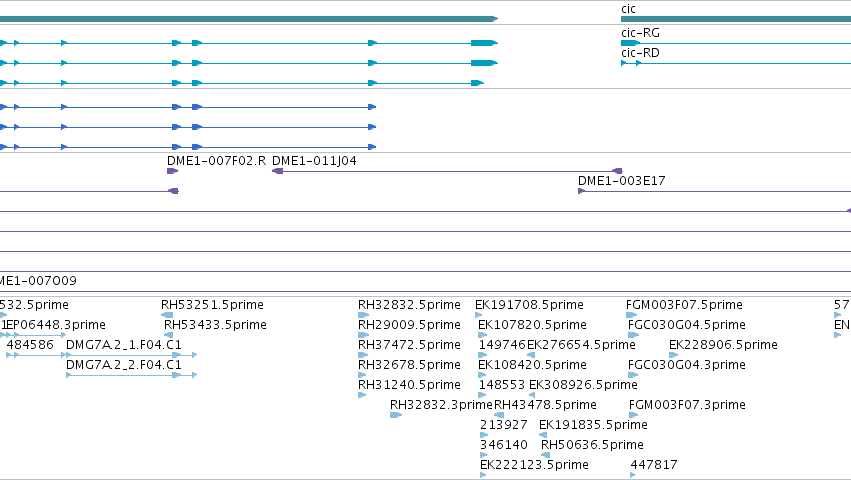Click the arrow glyph under RH53251.5prime
Image resolution: width=851 pixels, height=480 pixels.
click(167, 315)
